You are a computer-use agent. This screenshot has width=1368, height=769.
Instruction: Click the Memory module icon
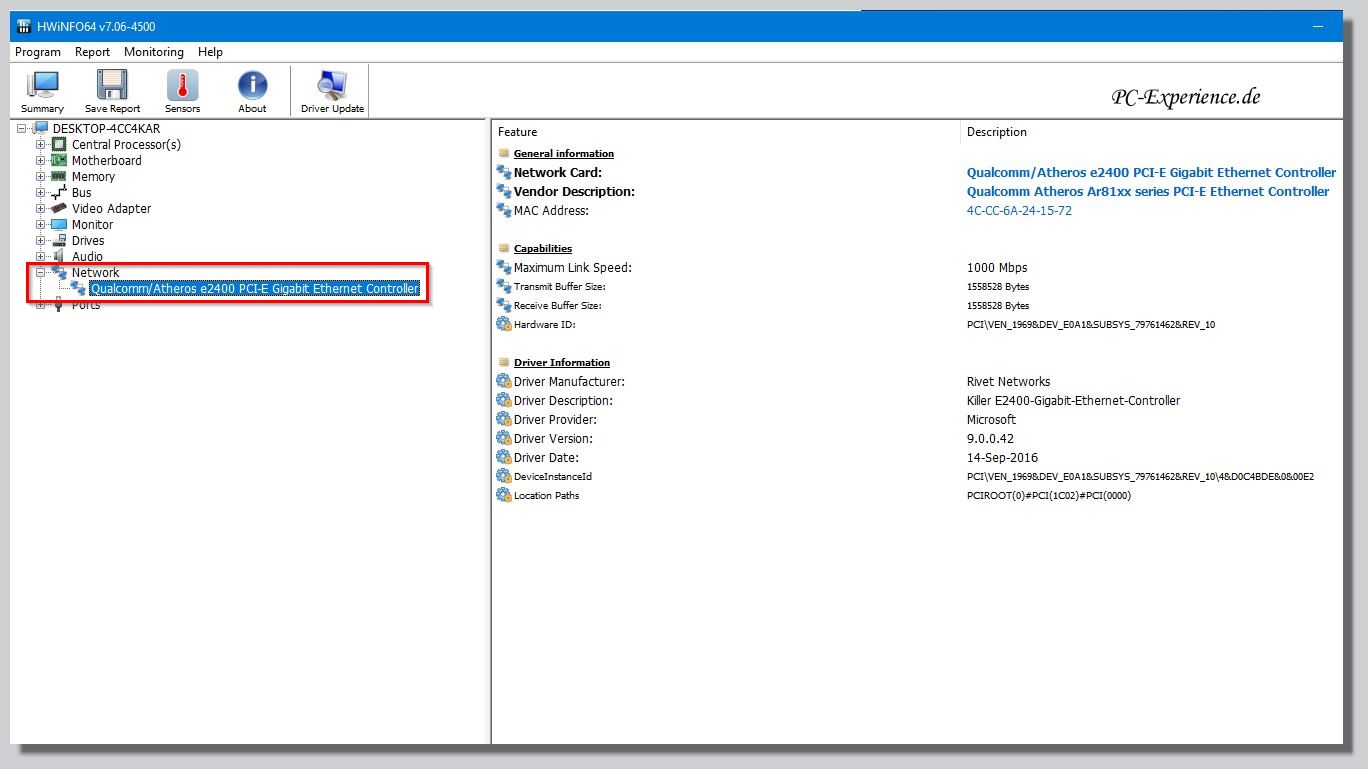tap(59, 177)
